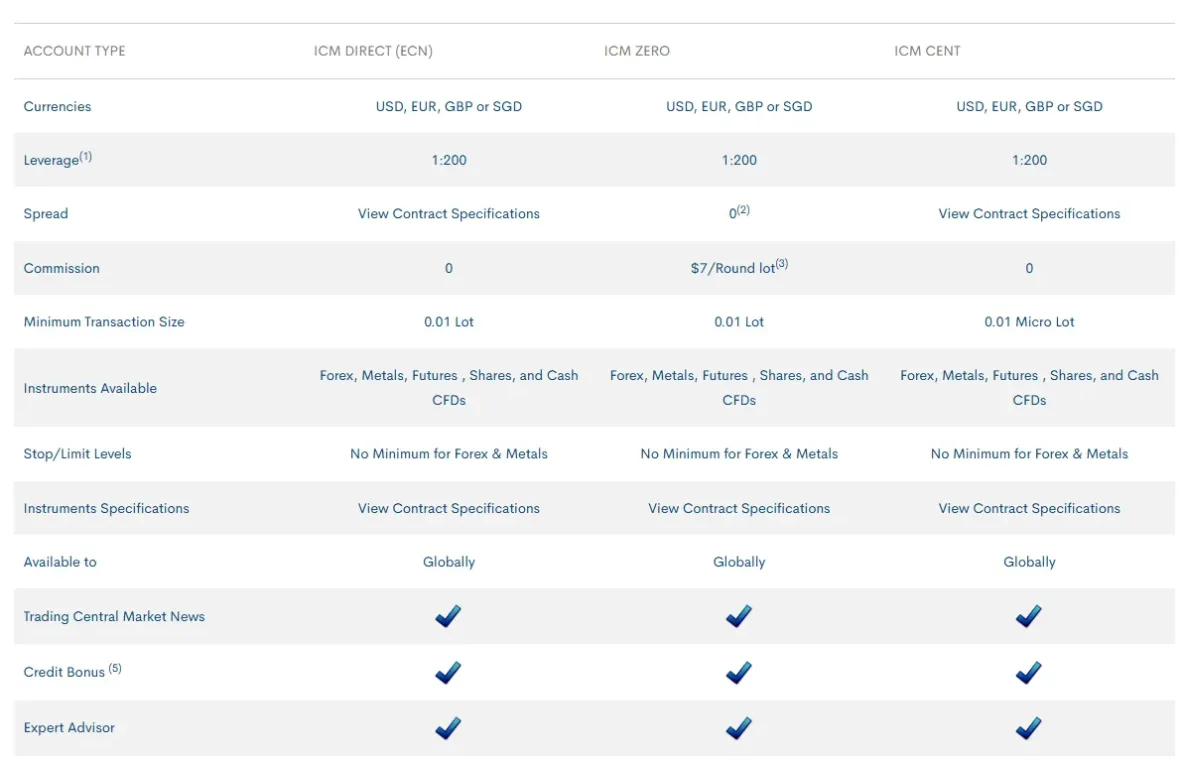Viewport: 1183px width, 762px height.
Task: Click the Expert Advisor row label
Action: tap(69, 727)
